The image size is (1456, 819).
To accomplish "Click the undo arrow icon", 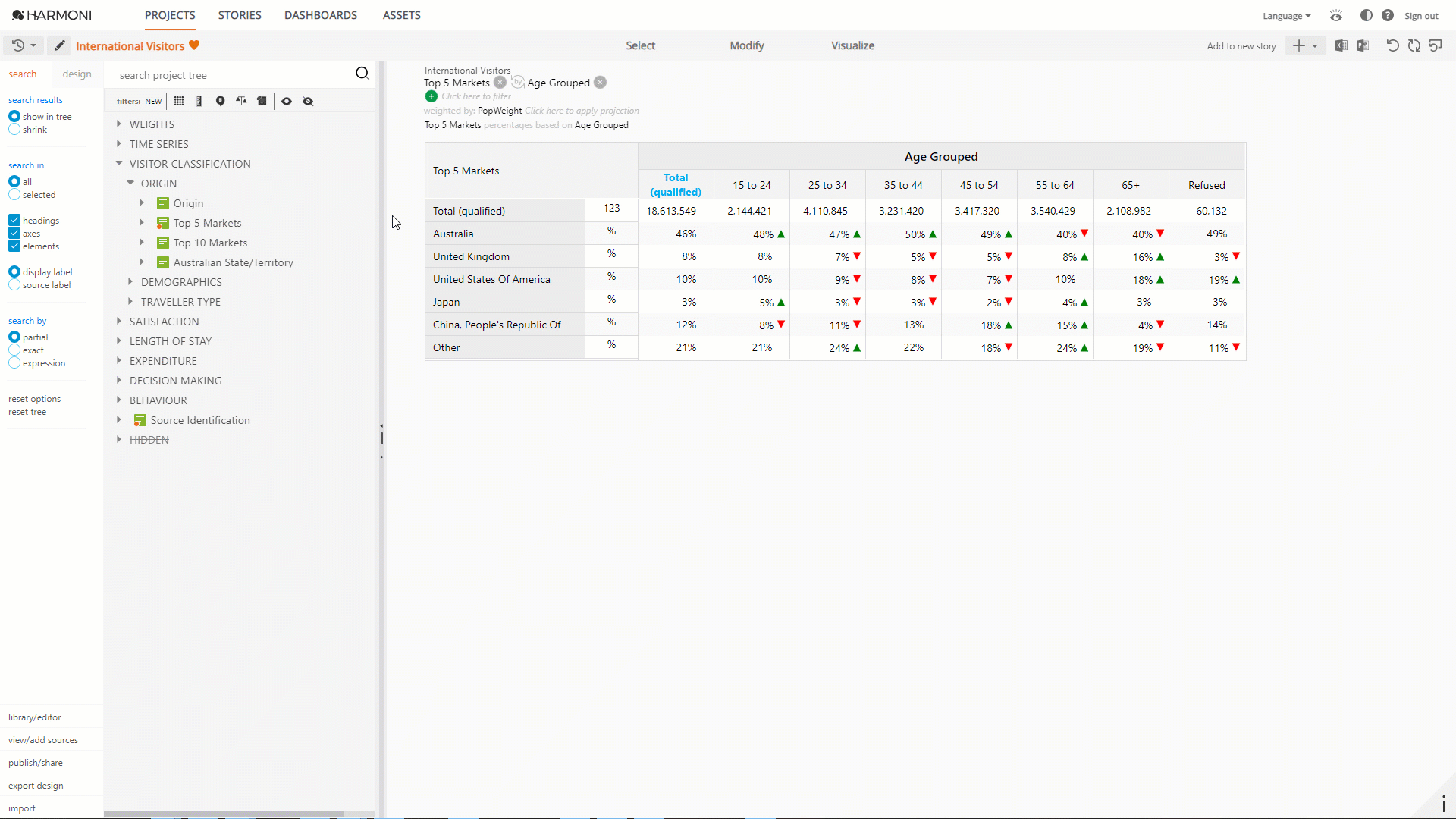I will tap(1392, 45).
